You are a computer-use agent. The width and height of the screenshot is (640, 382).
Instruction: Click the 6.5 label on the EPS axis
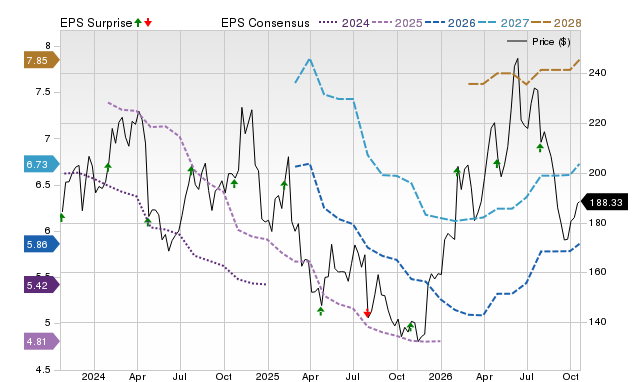pos(42,184)
